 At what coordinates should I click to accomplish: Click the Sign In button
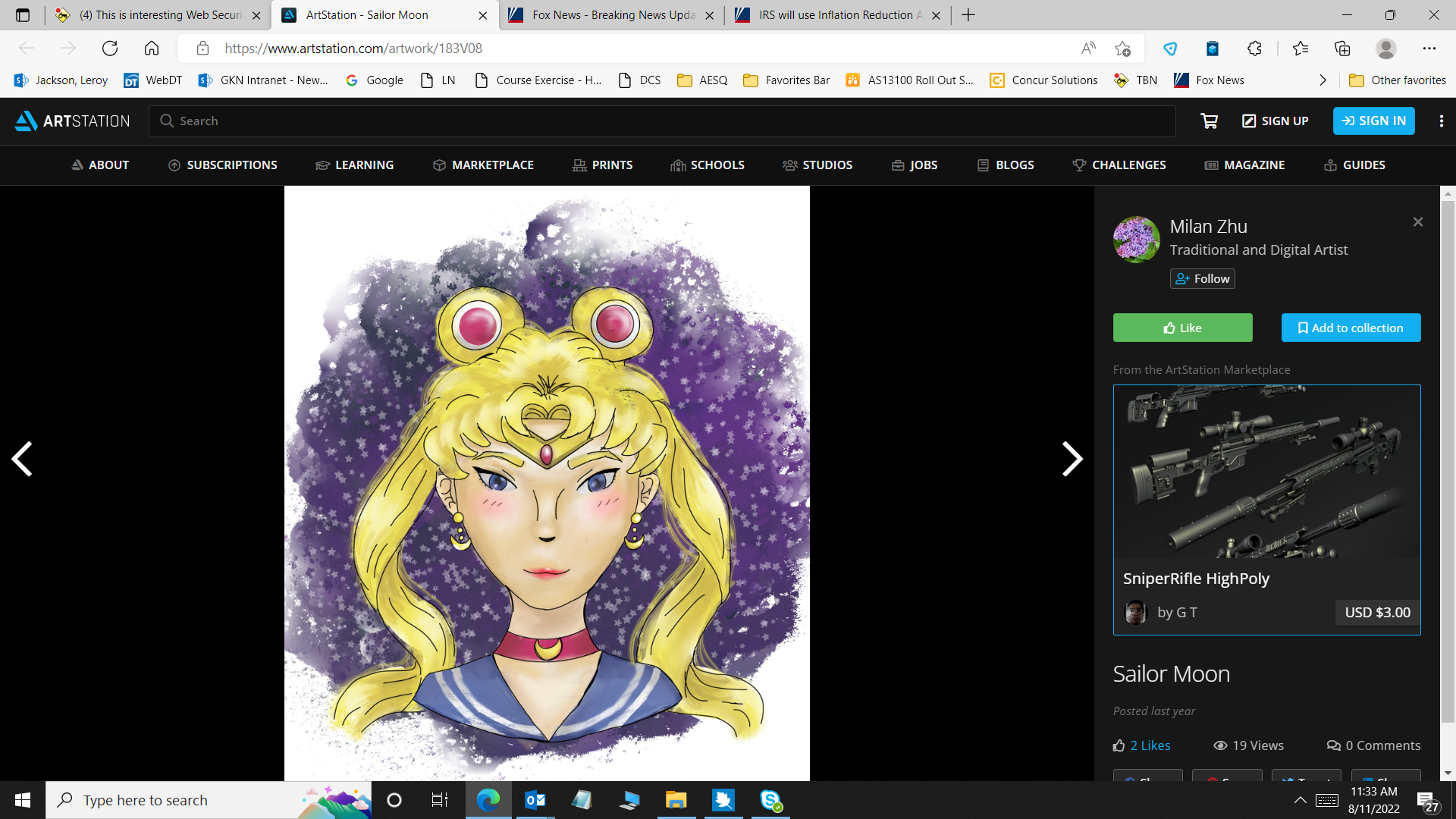coord(1374,121)
